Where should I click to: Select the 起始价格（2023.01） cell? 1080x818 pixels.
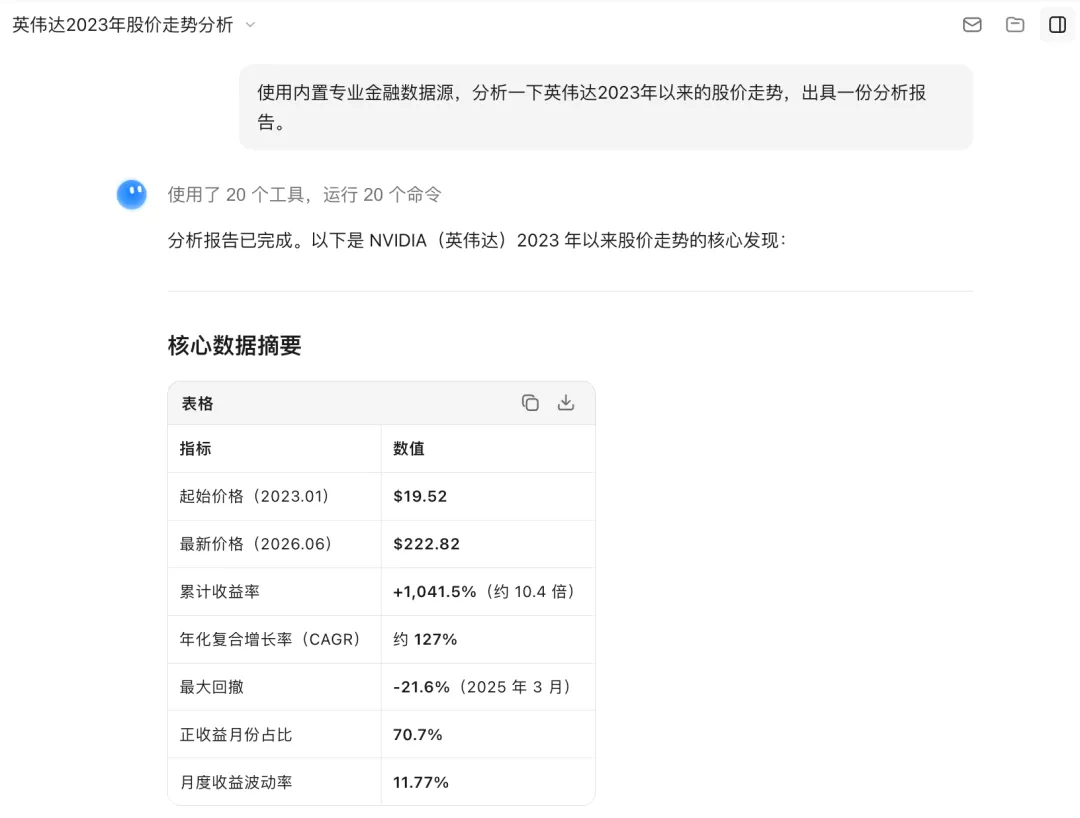pos(274,496)
